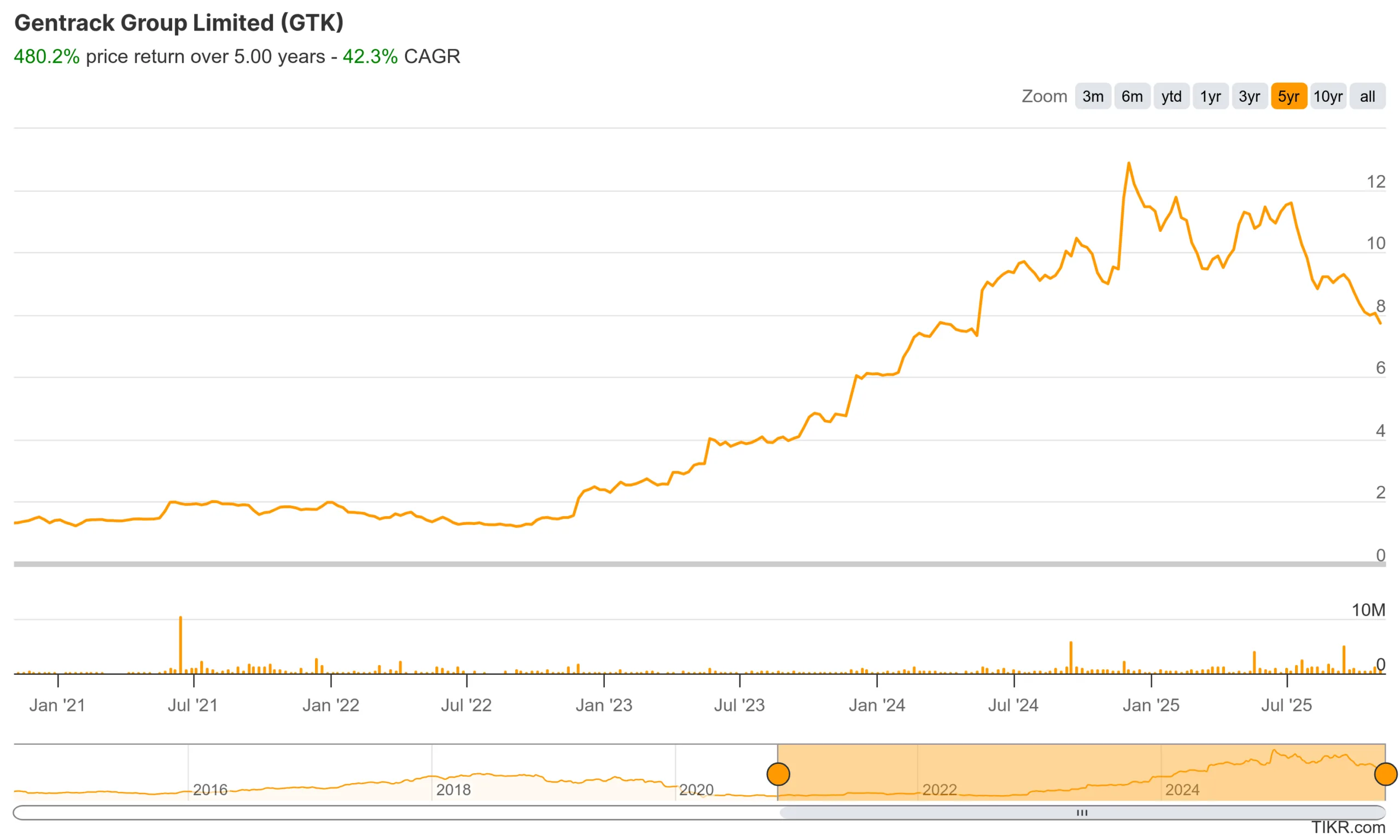The height and width of the screenshot is (840, 1400).
Task: Switch zoom range to ytd
Action: pos(1171,96)
